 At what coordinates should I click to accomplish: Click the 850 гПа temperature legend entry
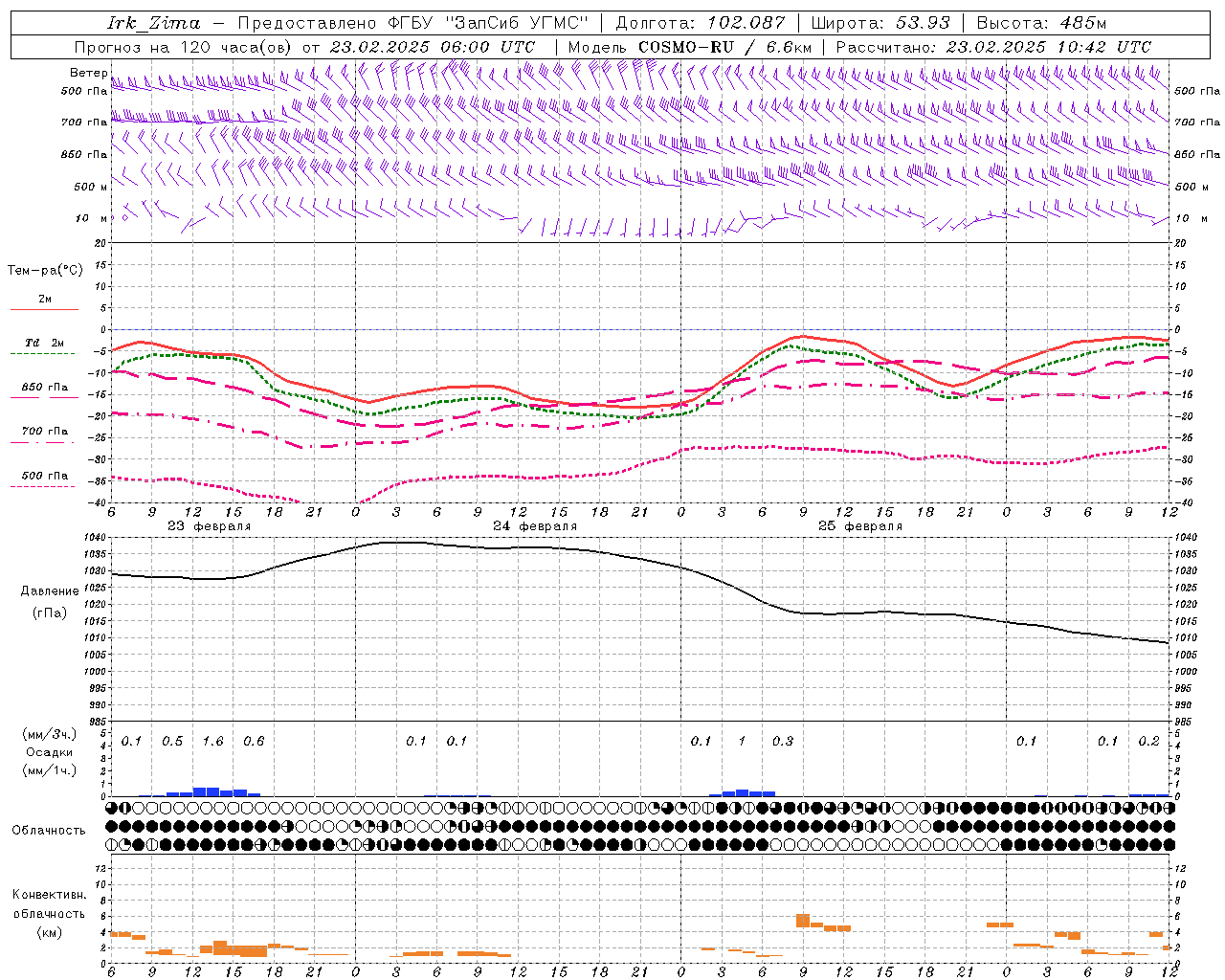(45, 388)
